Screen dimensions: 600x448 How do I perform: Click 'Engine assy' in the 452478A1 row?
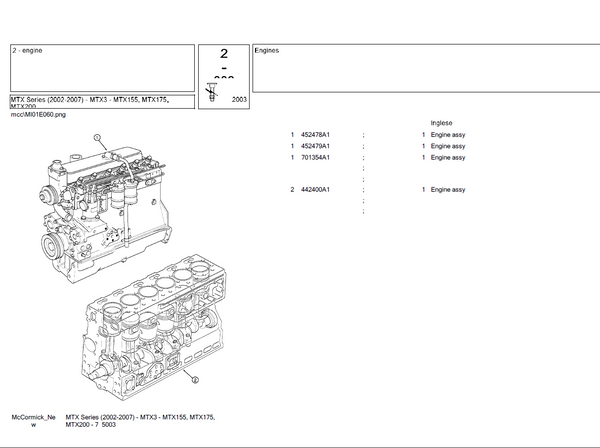coord(448,135)
